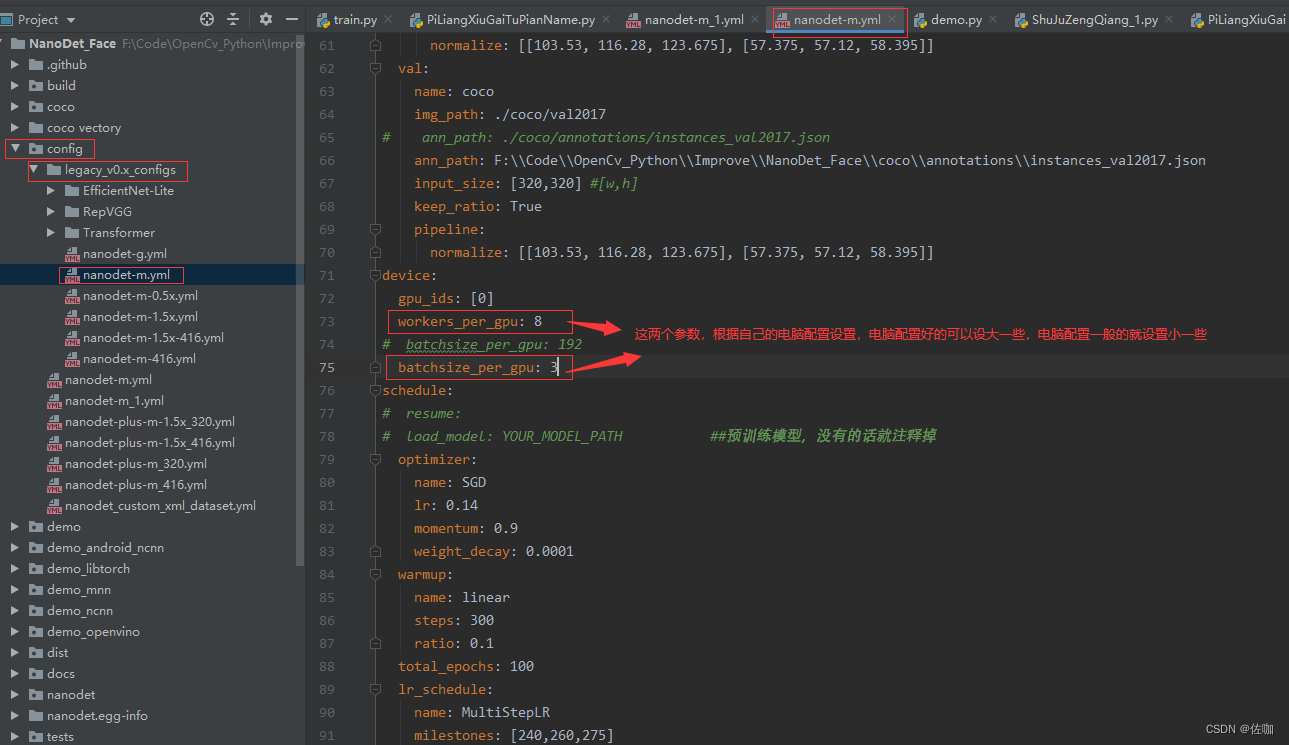The width and height of the screenshot is (1289, 745).
Task: Click the YML icon of nanodet-plus-m_416.yml
Action: [54, 485]
